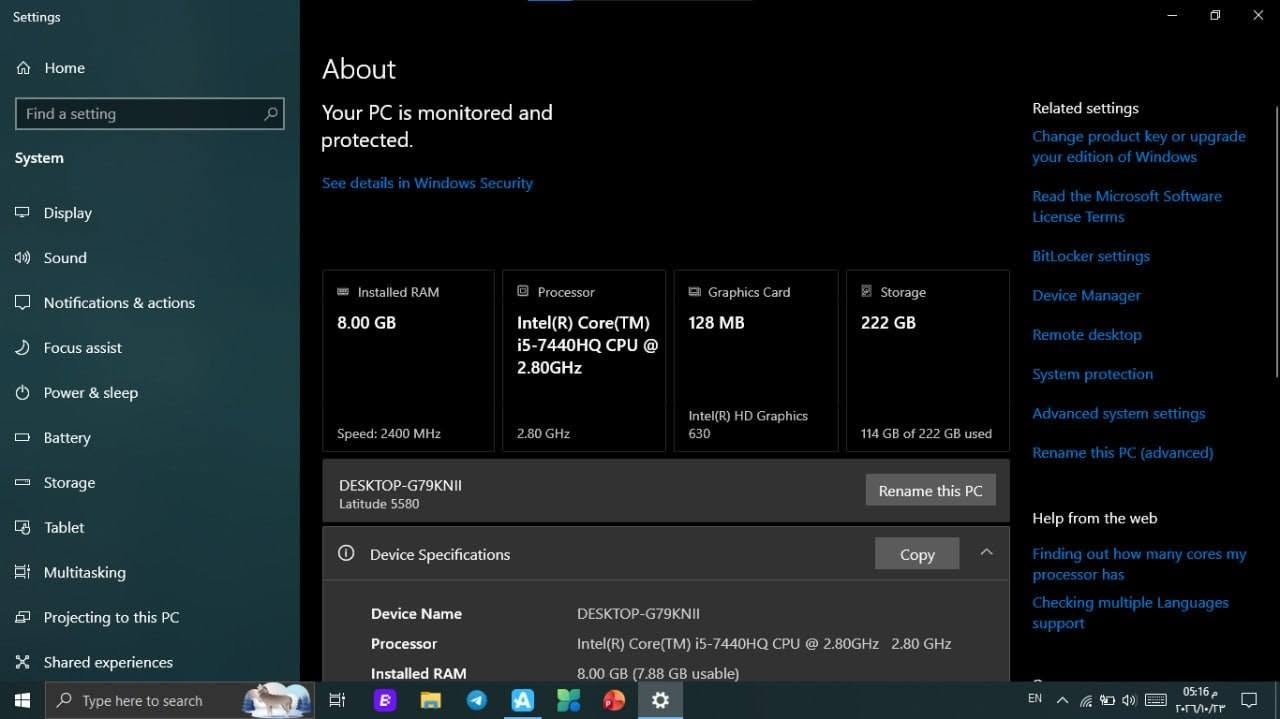Open Task View from taskbar
This screenshot has width=1280, height=719.
337,700
